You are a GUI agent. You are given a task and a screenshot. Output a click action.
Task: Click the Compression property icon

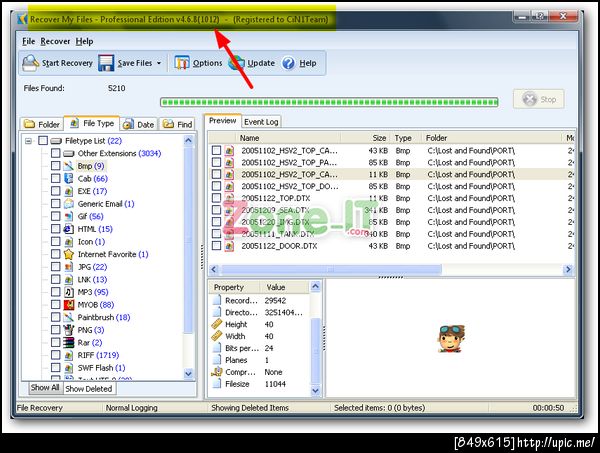pyautogui.click(x=217, y=372)
